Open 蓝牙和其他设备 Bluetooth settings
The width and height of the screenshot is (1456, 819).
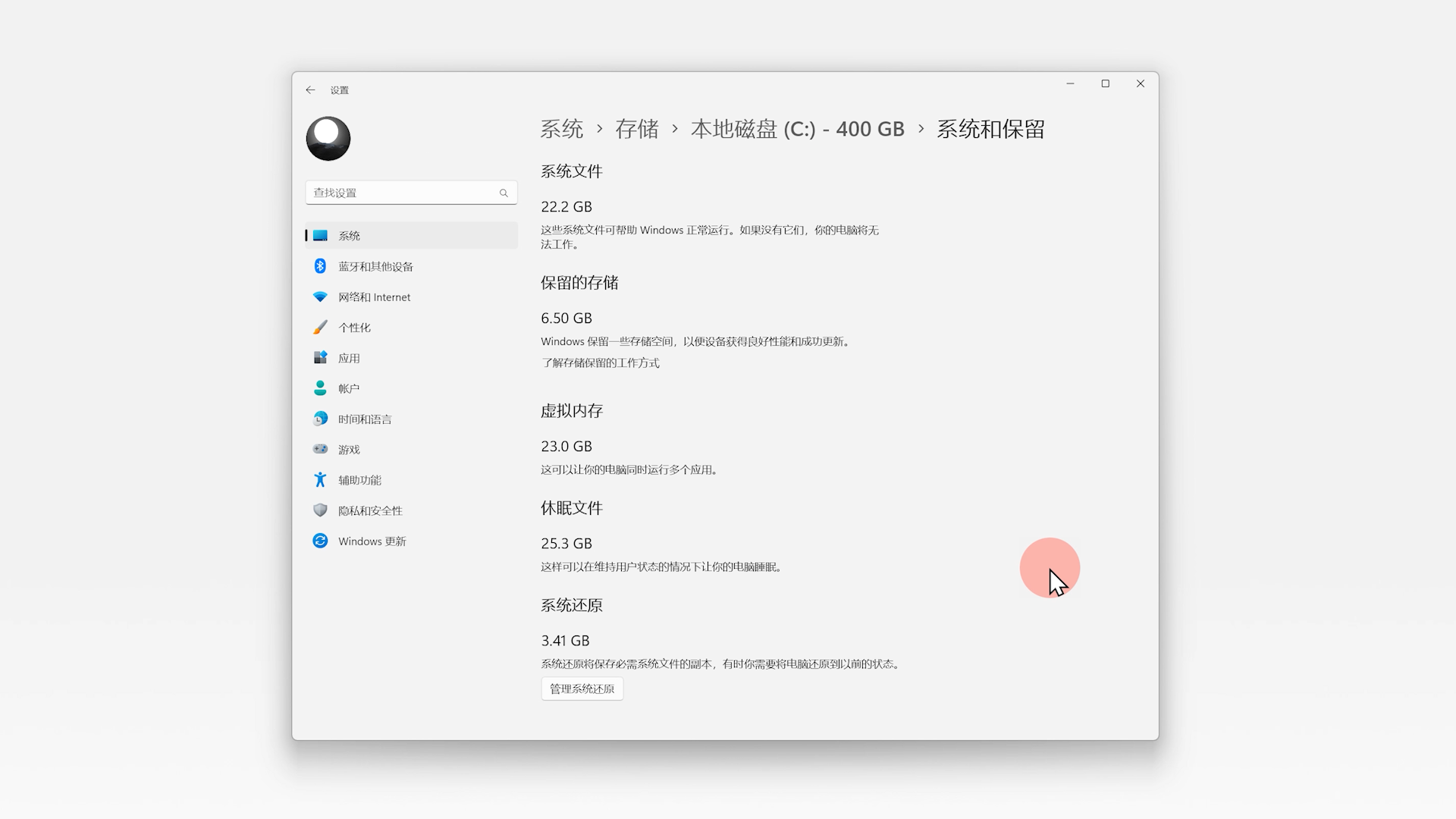pos(375,266)
